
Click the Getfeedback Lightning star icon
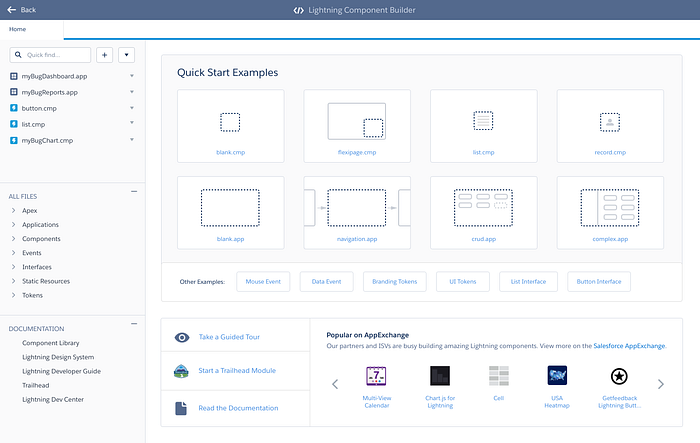tap(619, 377)
